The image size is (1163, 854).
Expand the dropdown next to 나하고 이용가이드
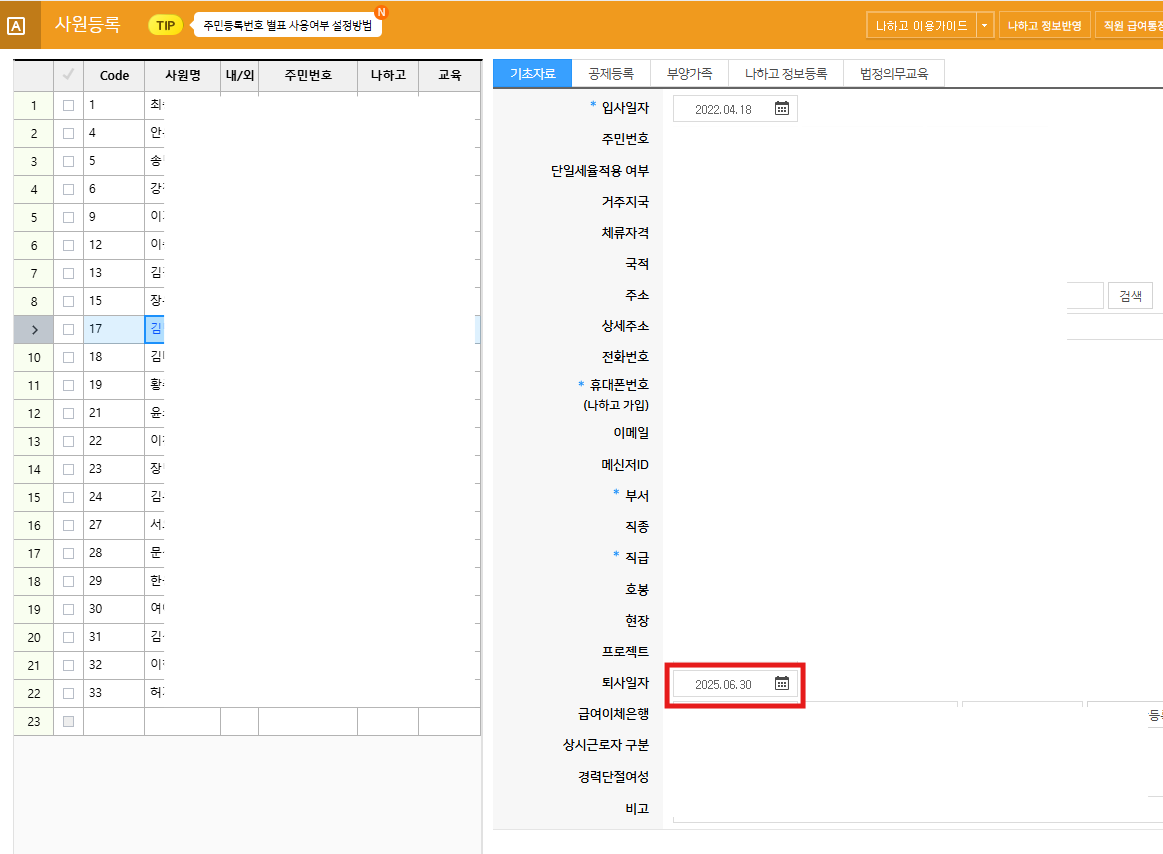(983, 24)
